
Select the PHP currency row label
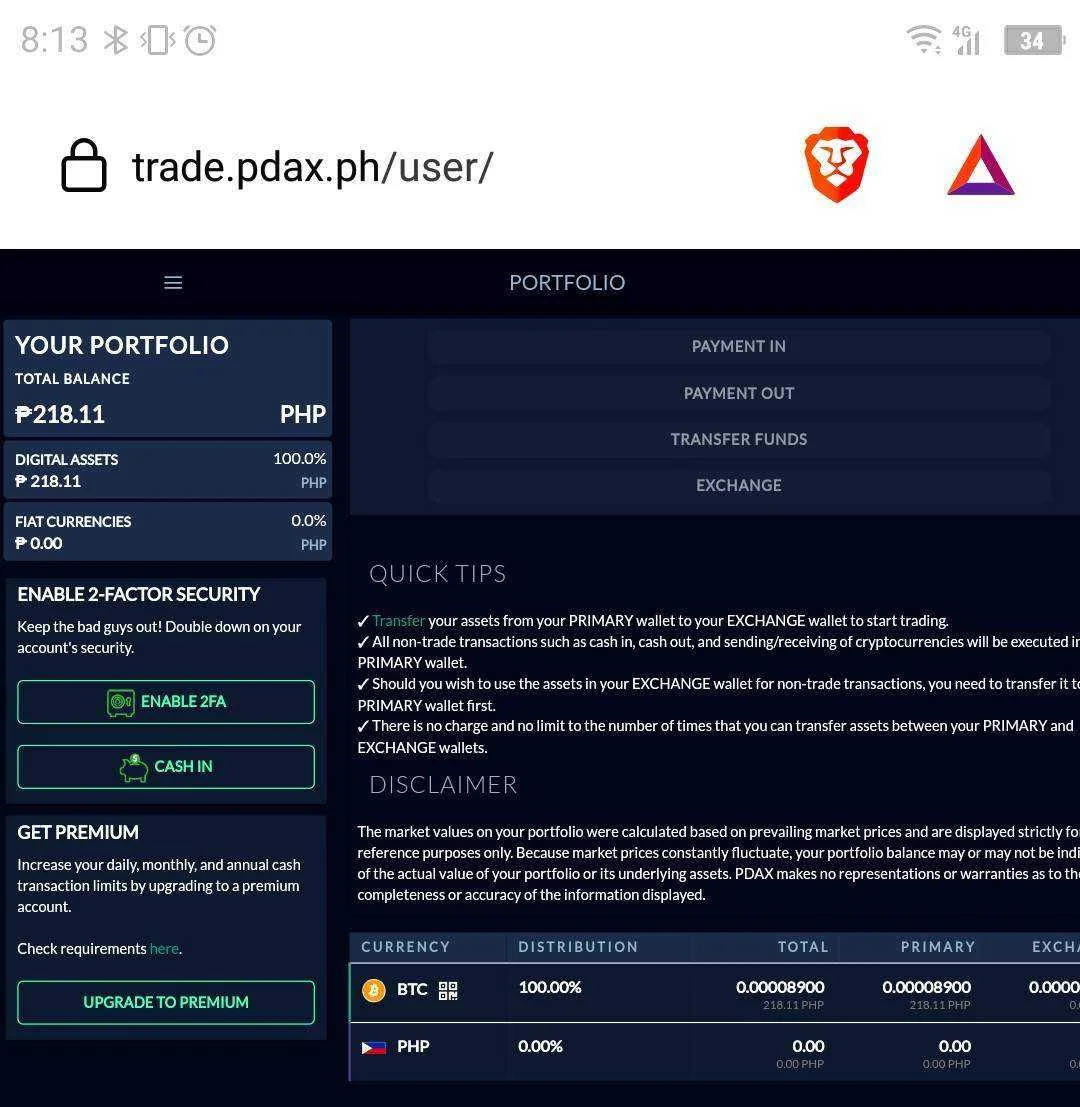pyautogui.click(x=413, y=1046)
